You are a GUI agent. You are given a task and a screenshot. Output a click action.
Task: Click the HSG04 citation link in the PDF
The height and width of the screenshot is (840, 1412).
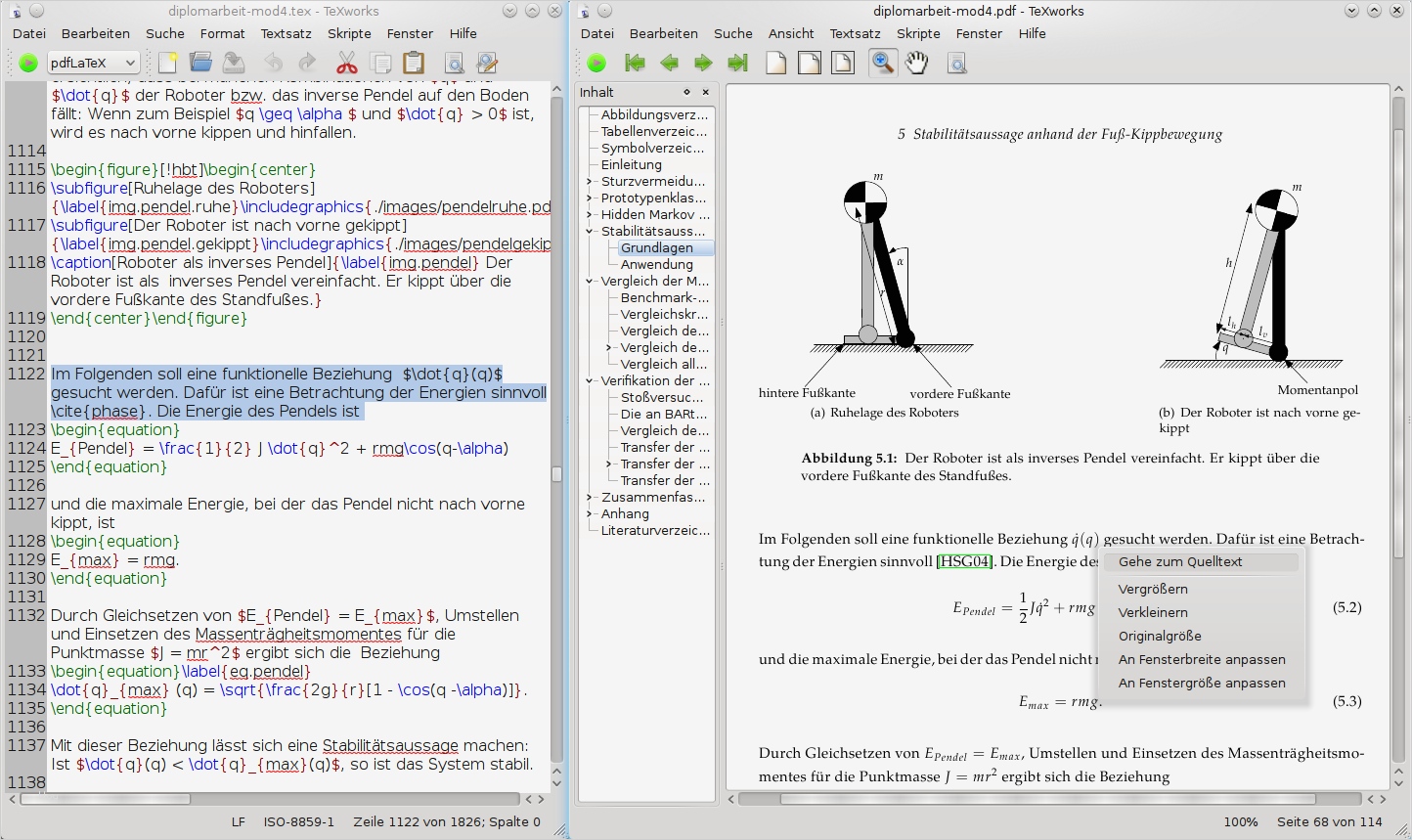[965, 562]
